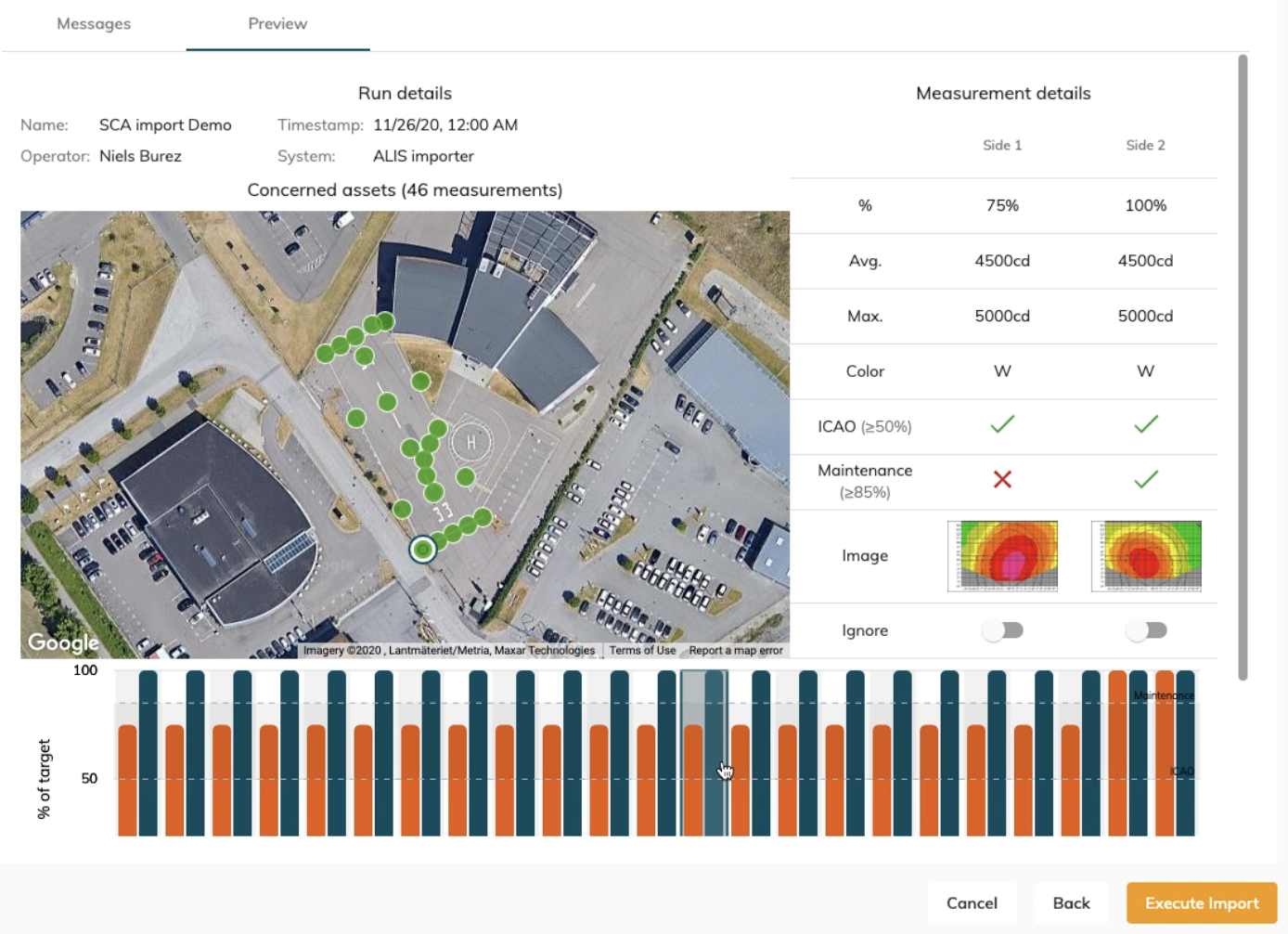Open the Side 1 heatmap image thumbnail
Screen dimensions: 1288x934
1002,556
